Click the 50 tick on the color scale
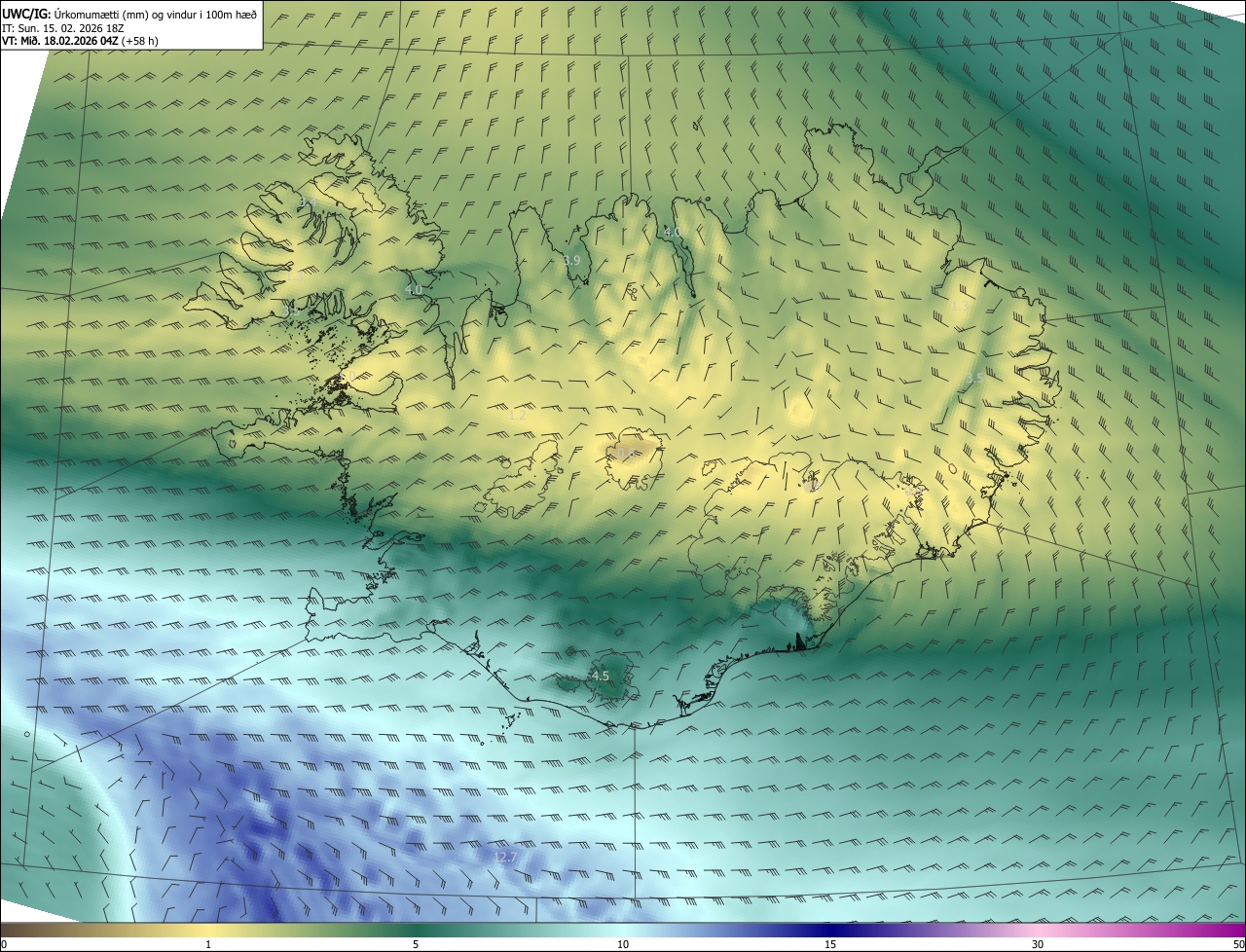Viewport: 1246px width, 952px height. pyautogui.click(x=1238, y=944)
